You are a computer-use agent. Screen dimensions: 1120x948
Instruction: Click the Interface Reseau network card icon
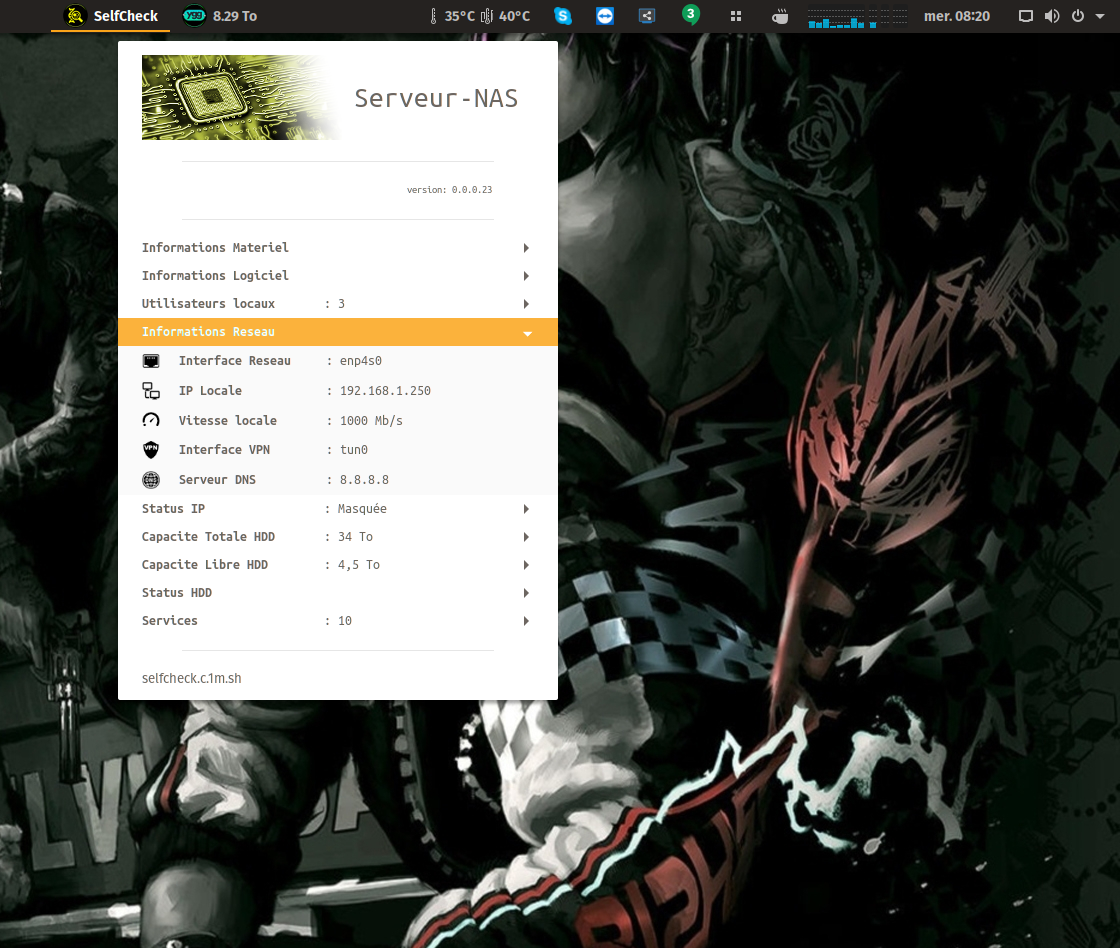point(151,361)
